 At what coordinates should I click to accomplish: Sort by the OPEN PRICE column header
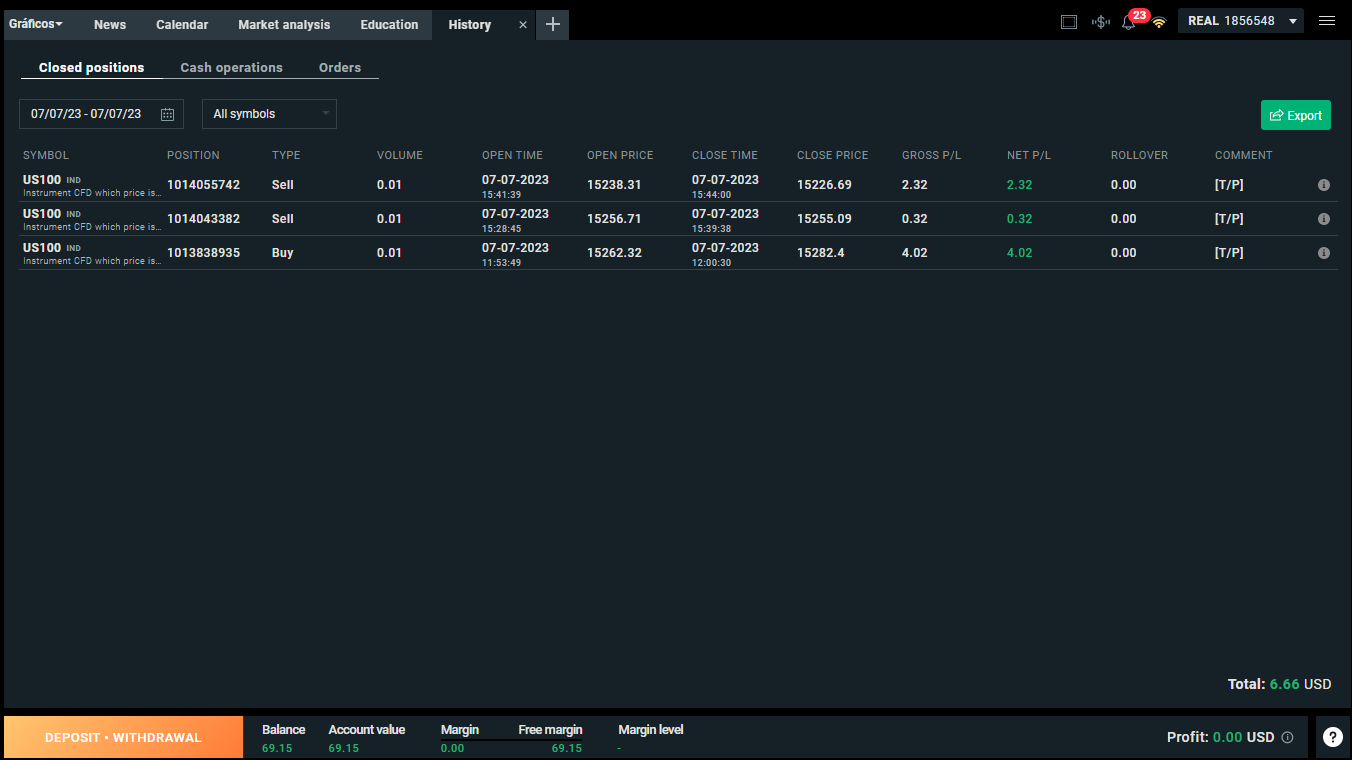[x=620, y=155]
